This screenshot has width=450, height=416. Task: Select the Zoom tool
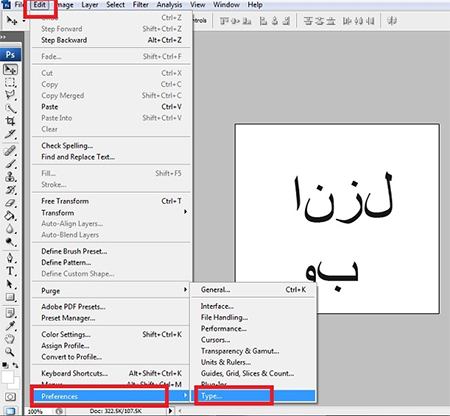click(10, 352)
